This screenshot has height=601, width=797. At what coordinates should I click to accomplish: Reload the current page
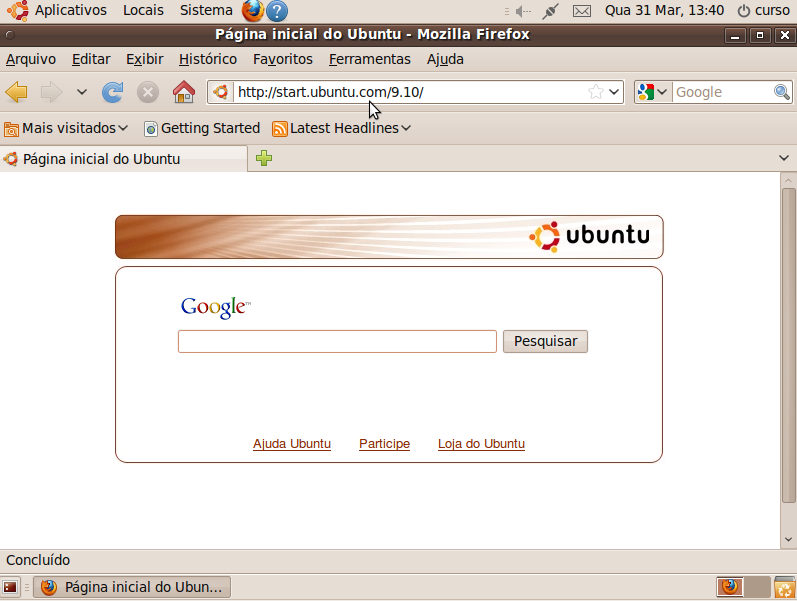pos(112,92)
